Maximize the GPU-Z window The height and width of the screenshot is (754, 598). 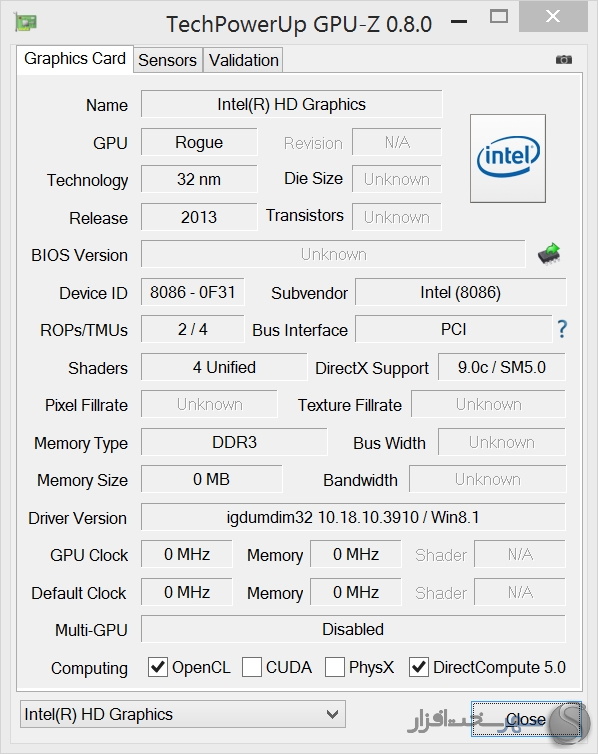tap(498, 17)
